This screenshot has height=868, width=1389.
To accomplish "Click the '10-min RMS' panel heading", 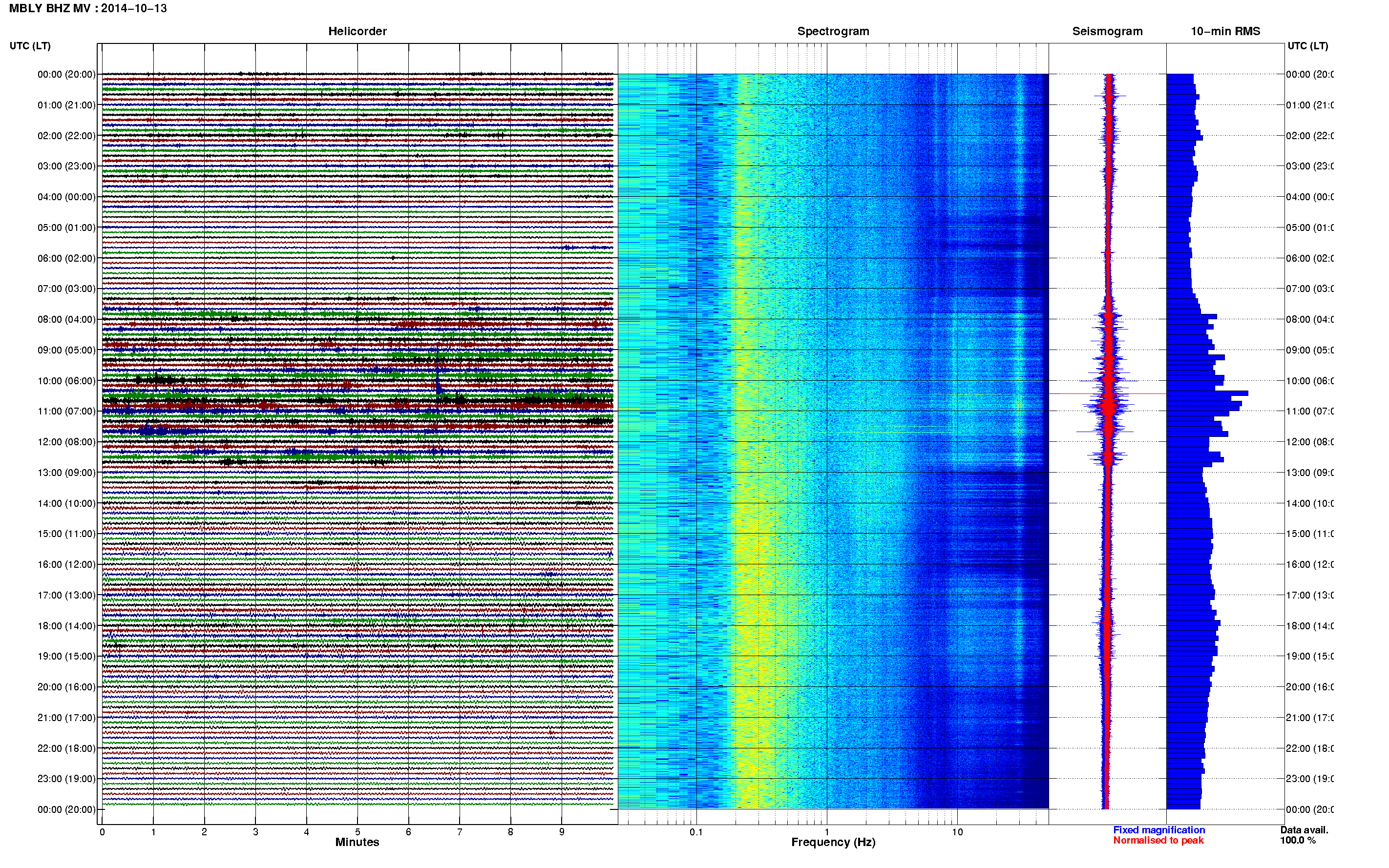I will tap(1225, 32).
